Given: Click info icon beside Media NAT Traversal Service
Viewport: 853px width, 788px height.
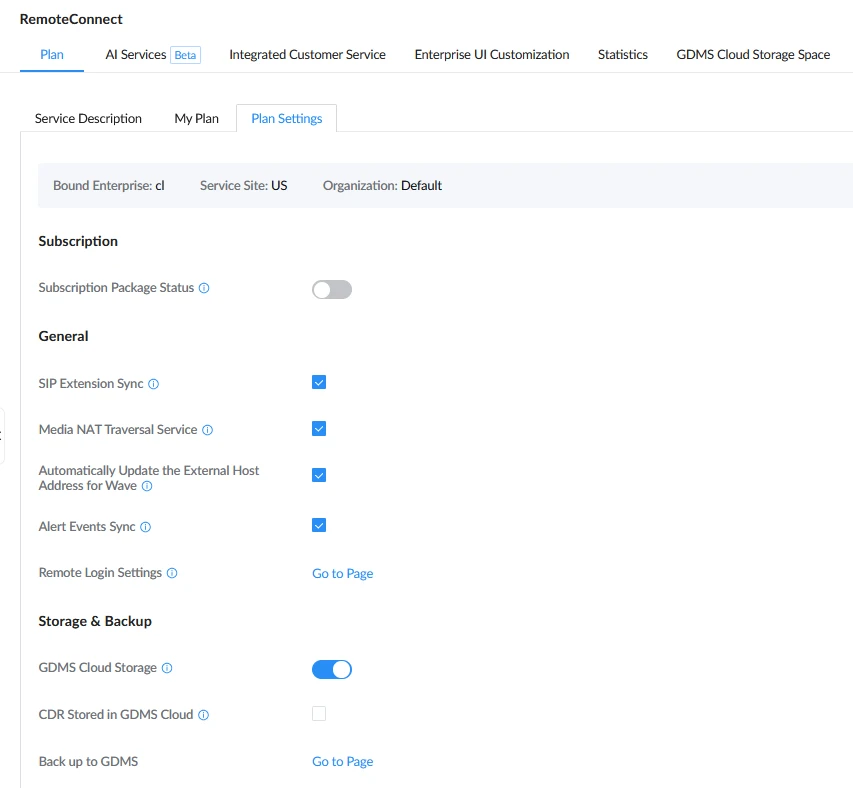Looking at the screenshot, I should pos(207,430).
